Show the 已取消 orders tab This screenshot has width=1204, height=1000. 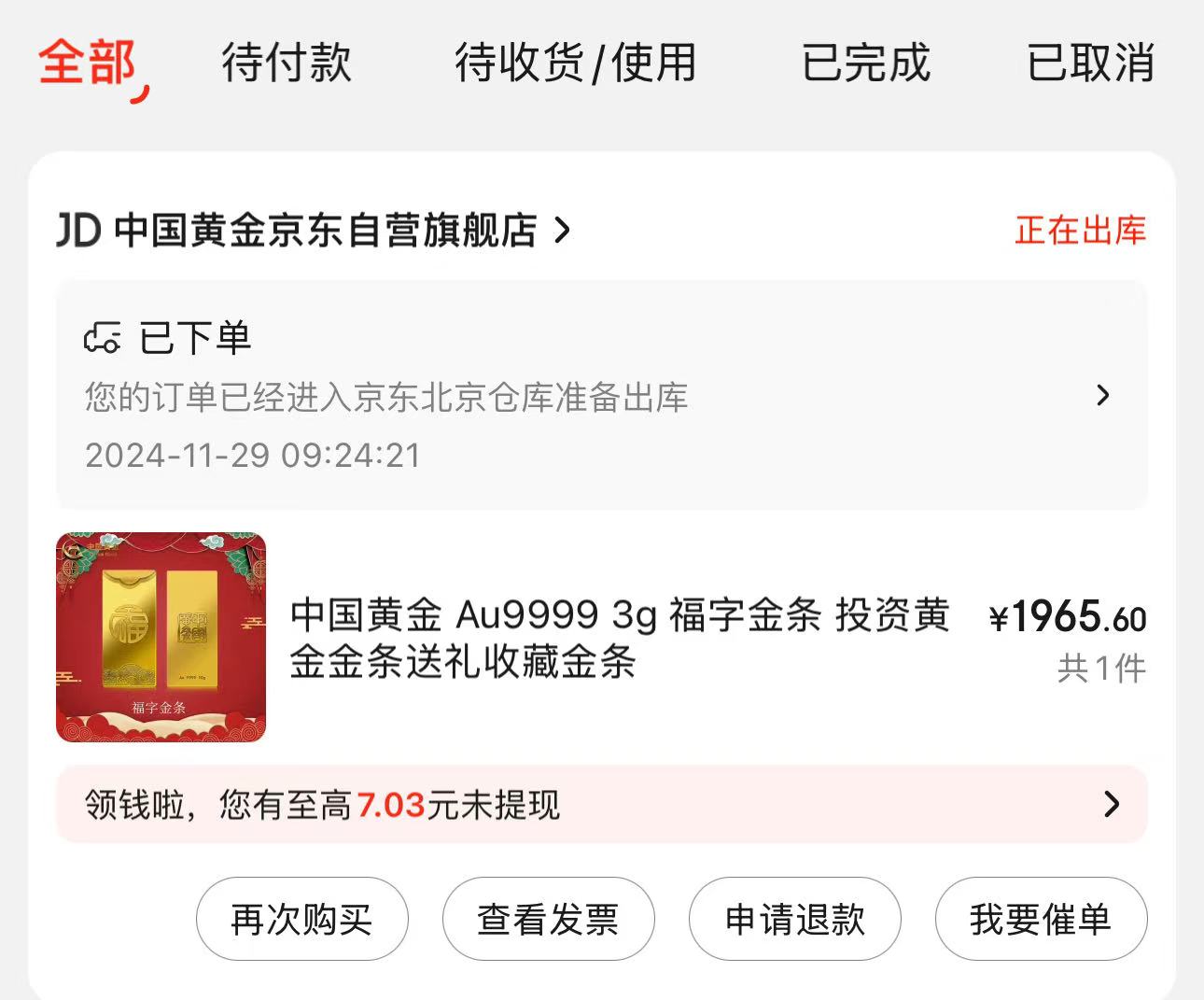(x=1091, y=63)
